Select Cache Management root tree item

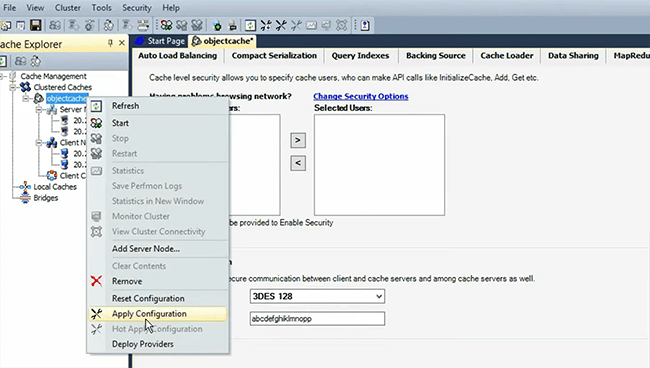(x=53, y=76)
